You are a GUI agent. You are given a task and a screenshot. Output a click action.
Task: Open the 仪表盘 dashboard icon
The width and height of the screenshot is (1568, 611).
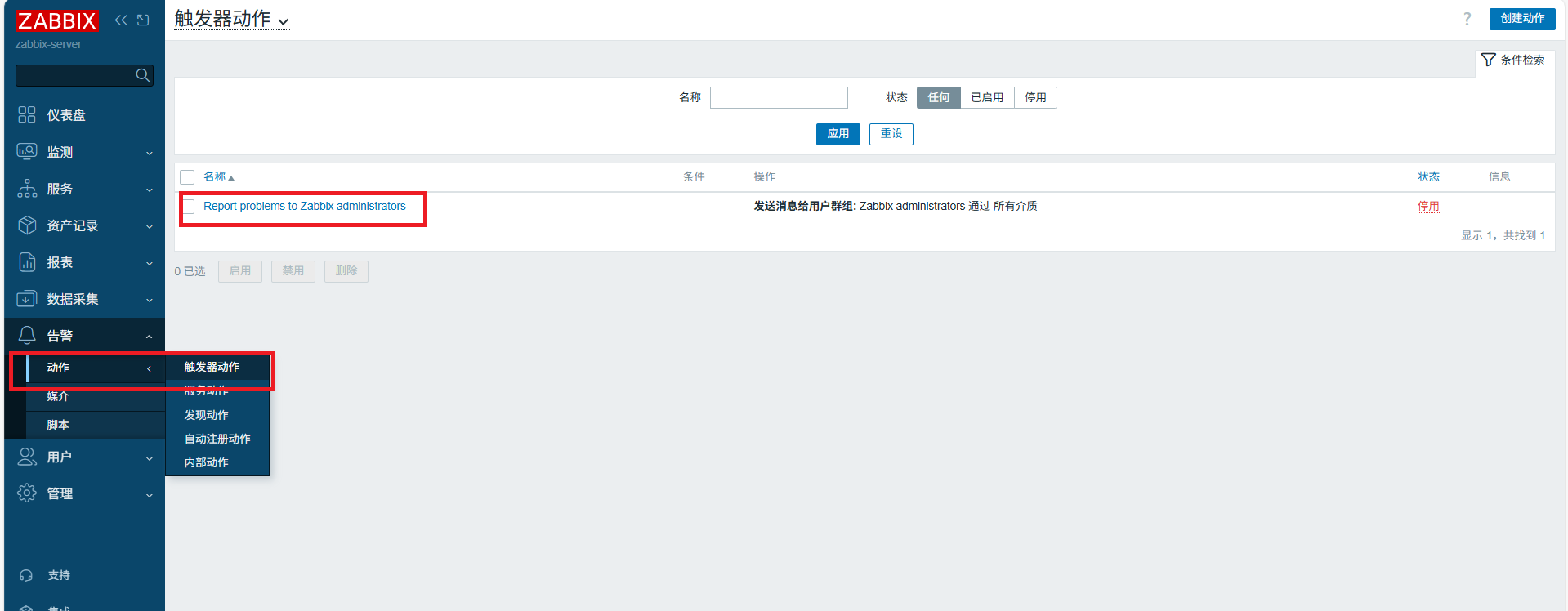point(27,115)
